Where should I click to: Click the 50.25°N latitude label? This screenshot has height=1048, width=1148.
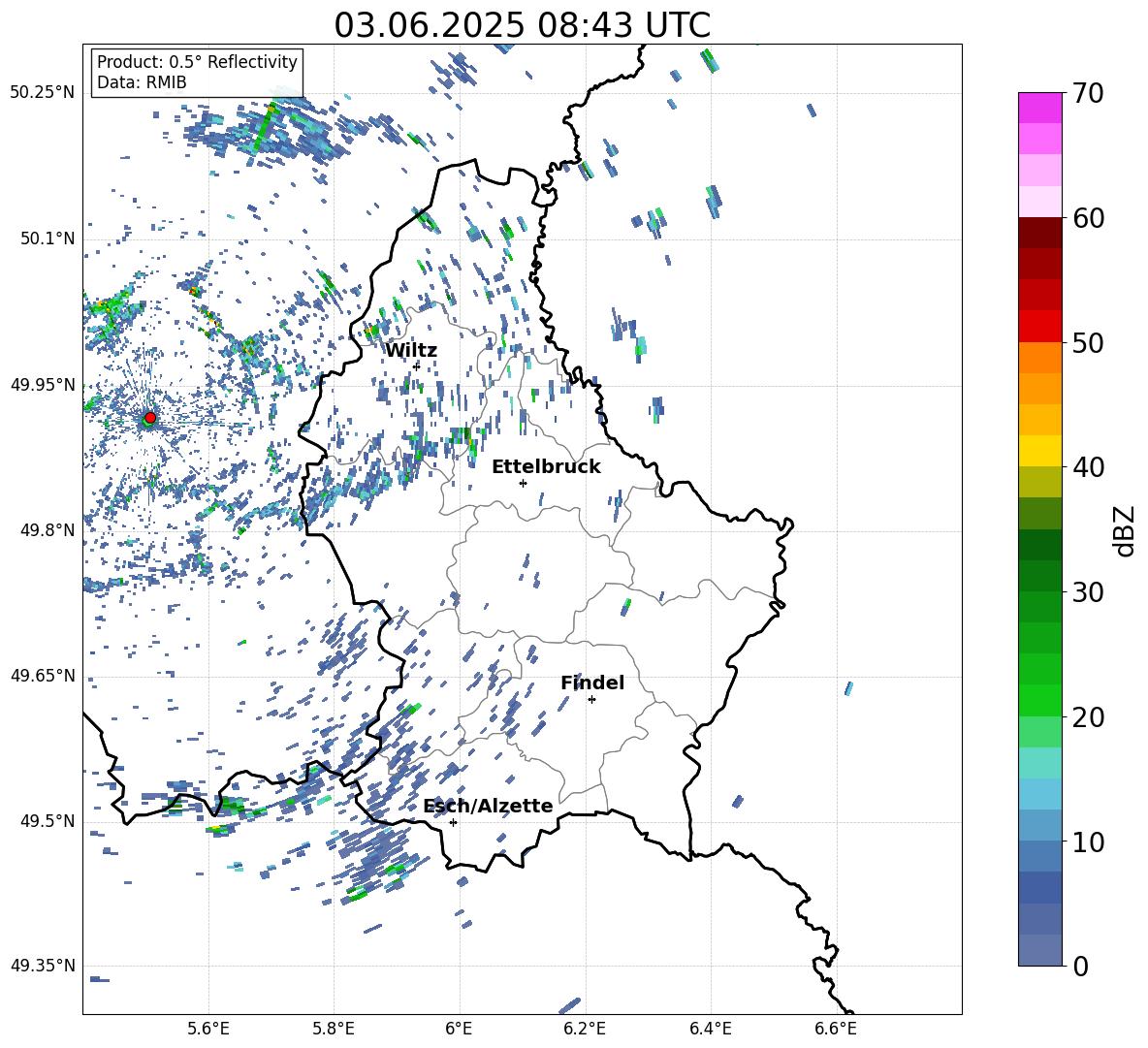click(x=43, y=92)
